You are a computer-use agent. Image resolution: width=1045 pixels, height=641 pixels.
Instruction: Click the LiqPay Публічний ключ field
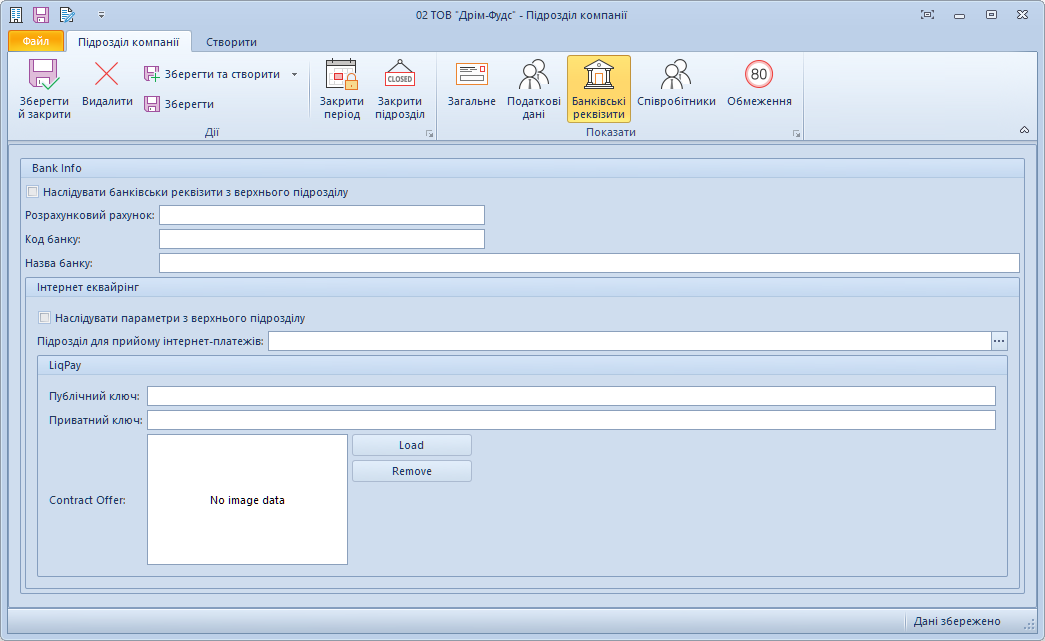[x=571, y=396]
